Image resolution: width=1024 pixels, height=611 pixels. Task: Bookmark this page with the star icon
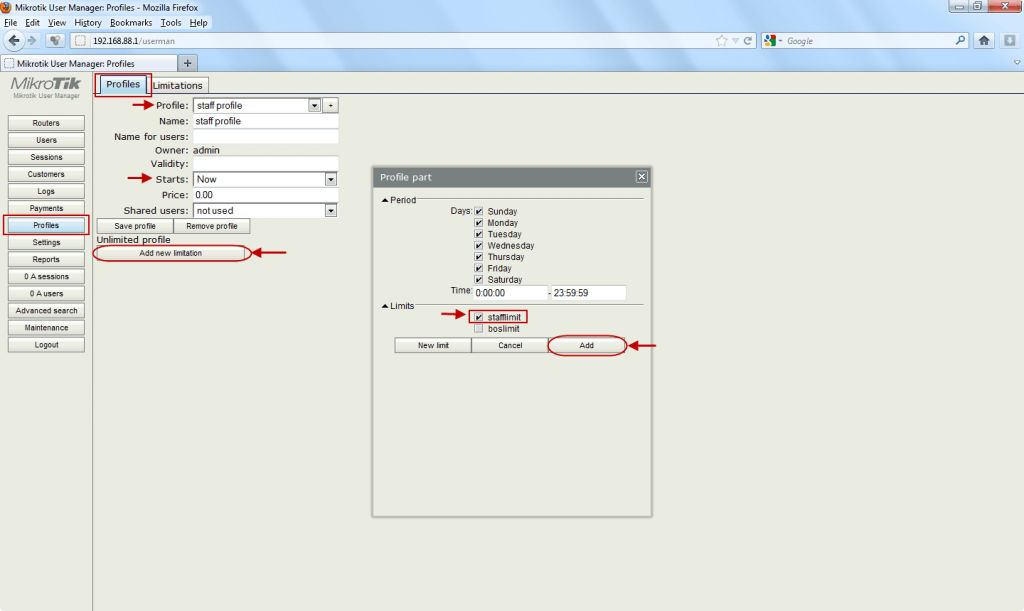point(721,40)
